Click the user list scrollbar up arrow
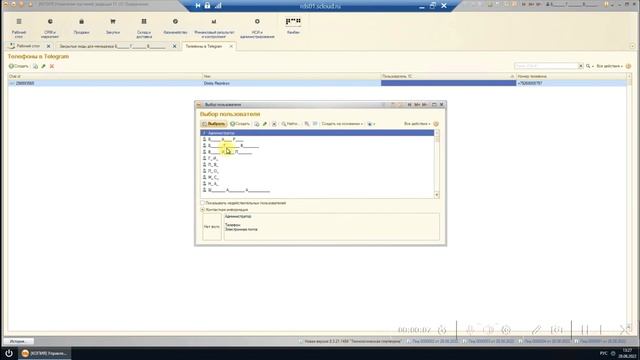The width and height of the screenshot is (640, 360). point(437,133)
